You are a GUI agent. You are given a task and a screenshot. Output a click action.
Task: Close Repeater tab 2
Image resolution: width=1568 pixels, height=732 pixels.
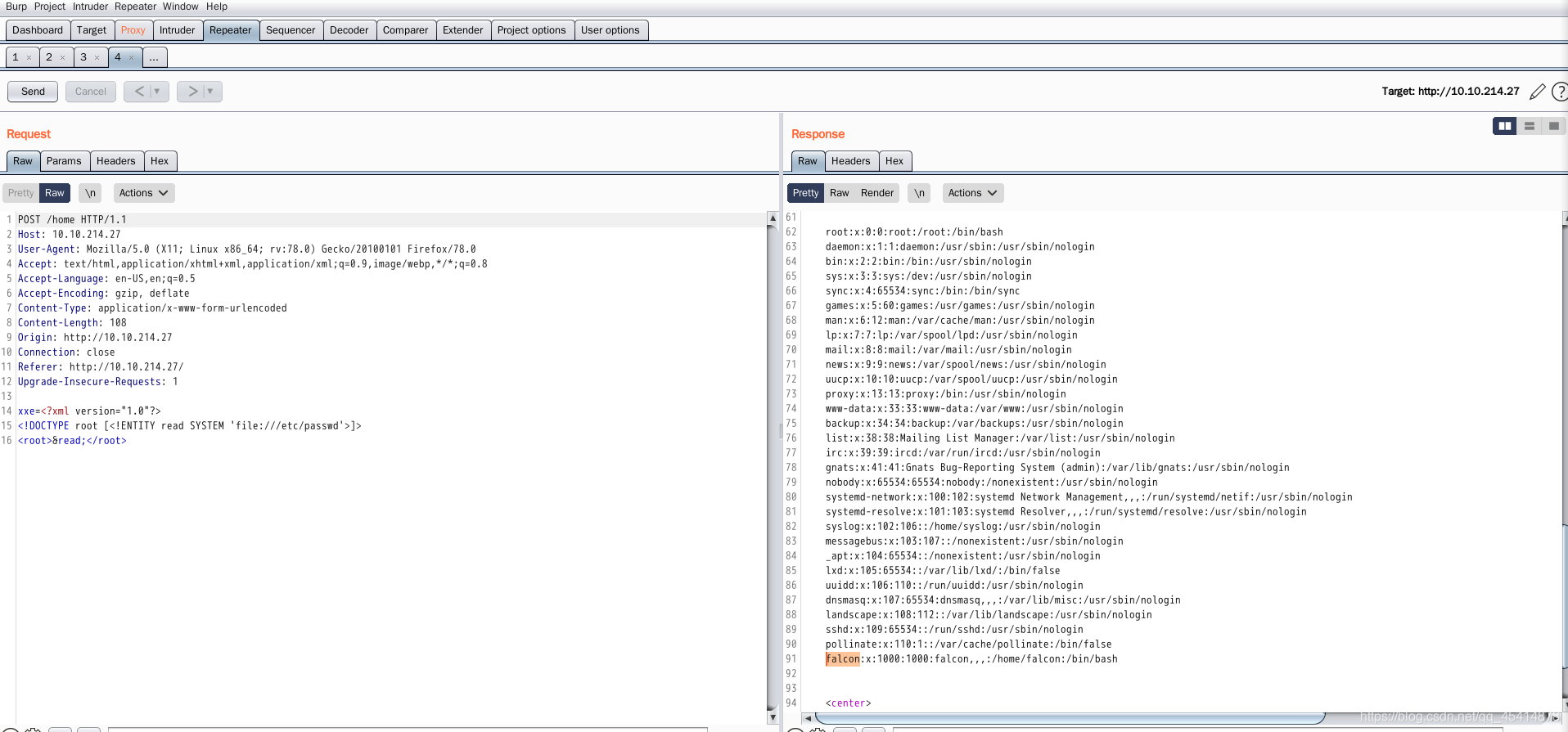coord(63,58)
